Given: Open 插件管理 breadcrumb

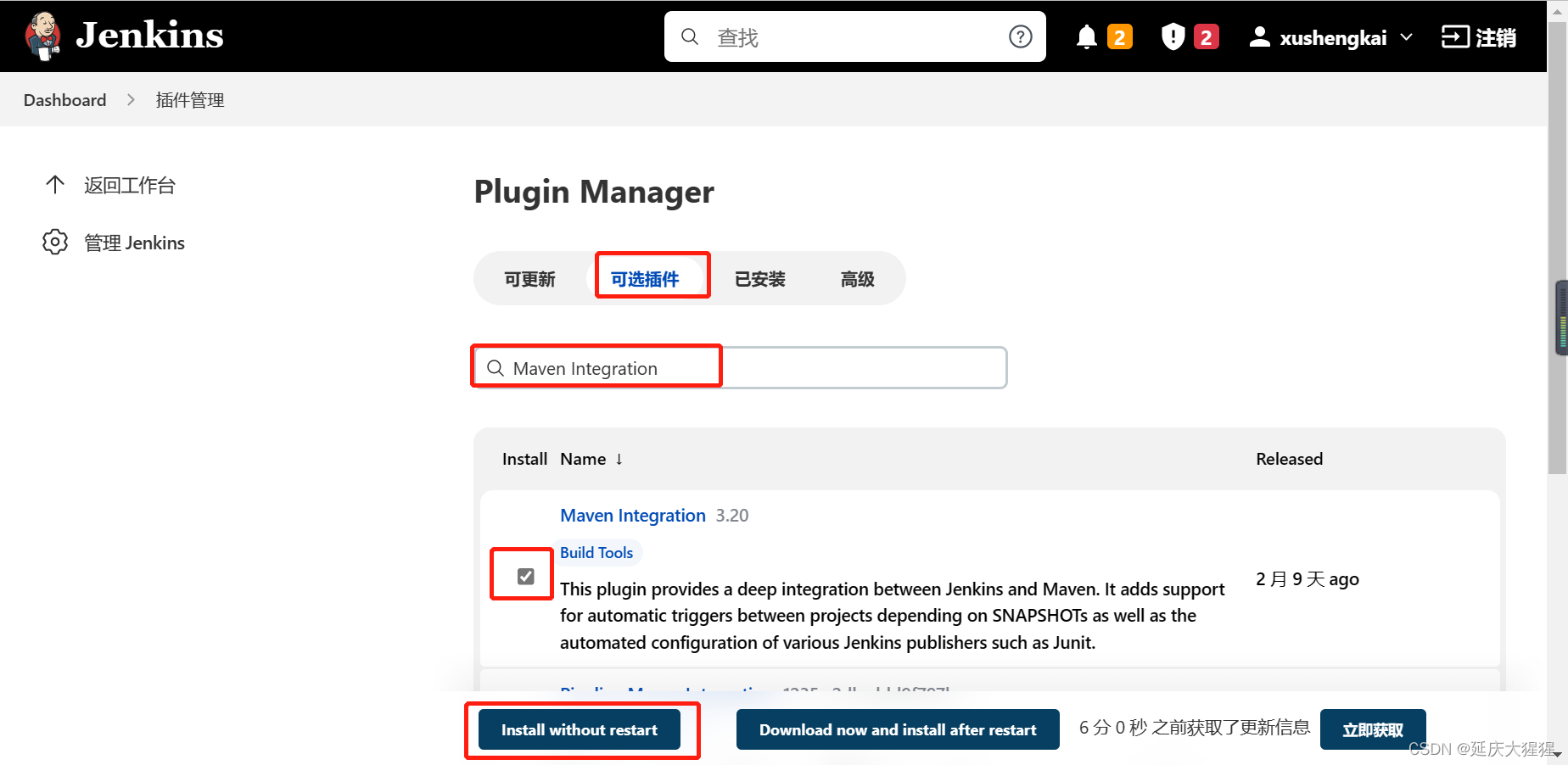Looking at the screenshot, I should click(190, 100).
